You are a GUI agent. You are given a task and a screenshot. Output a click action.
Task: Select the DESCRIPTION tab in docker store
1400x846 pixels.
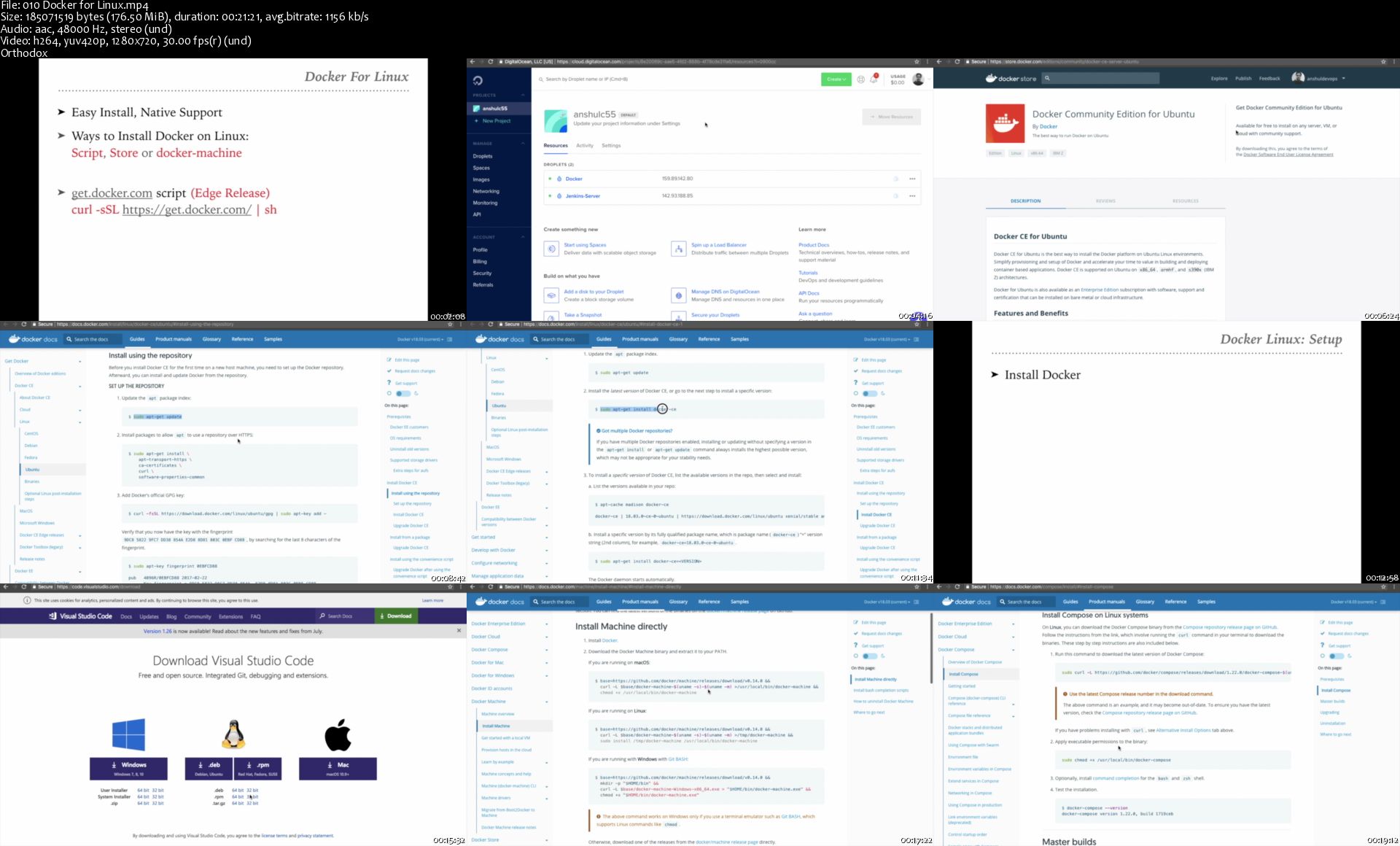(1026, 201)
